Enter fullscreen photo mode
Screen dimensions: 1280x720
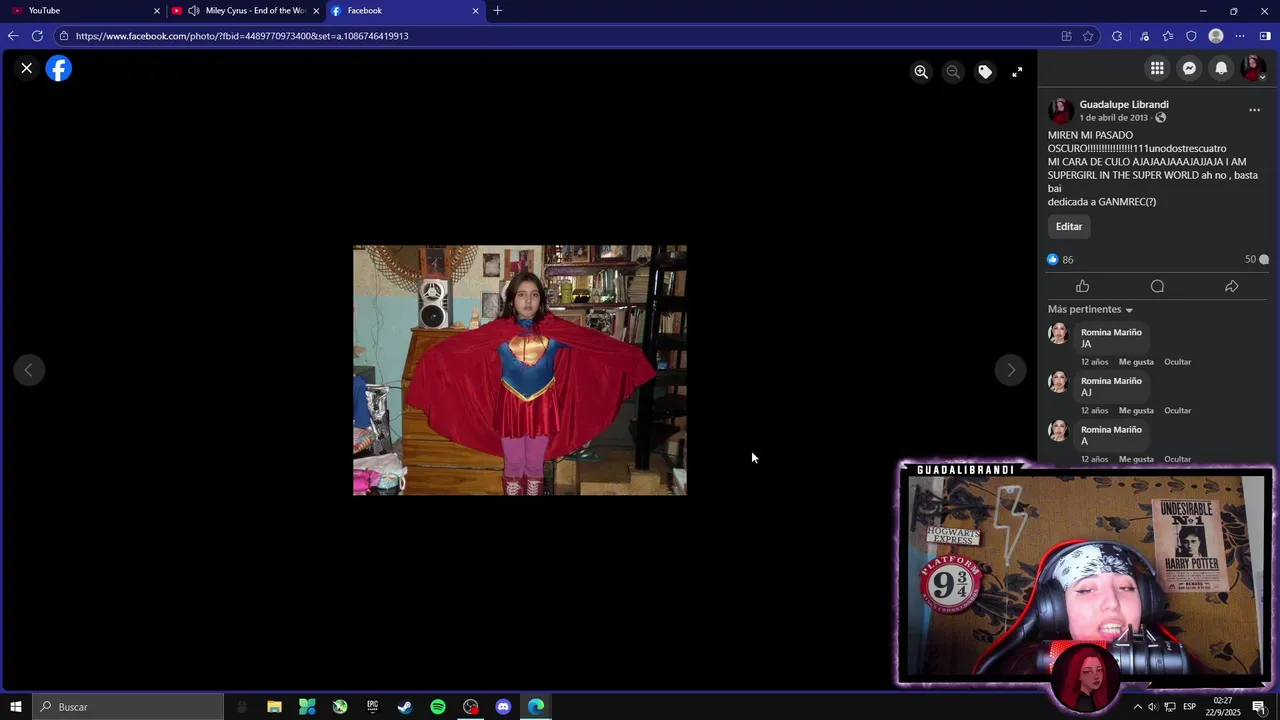[1017, 72]
